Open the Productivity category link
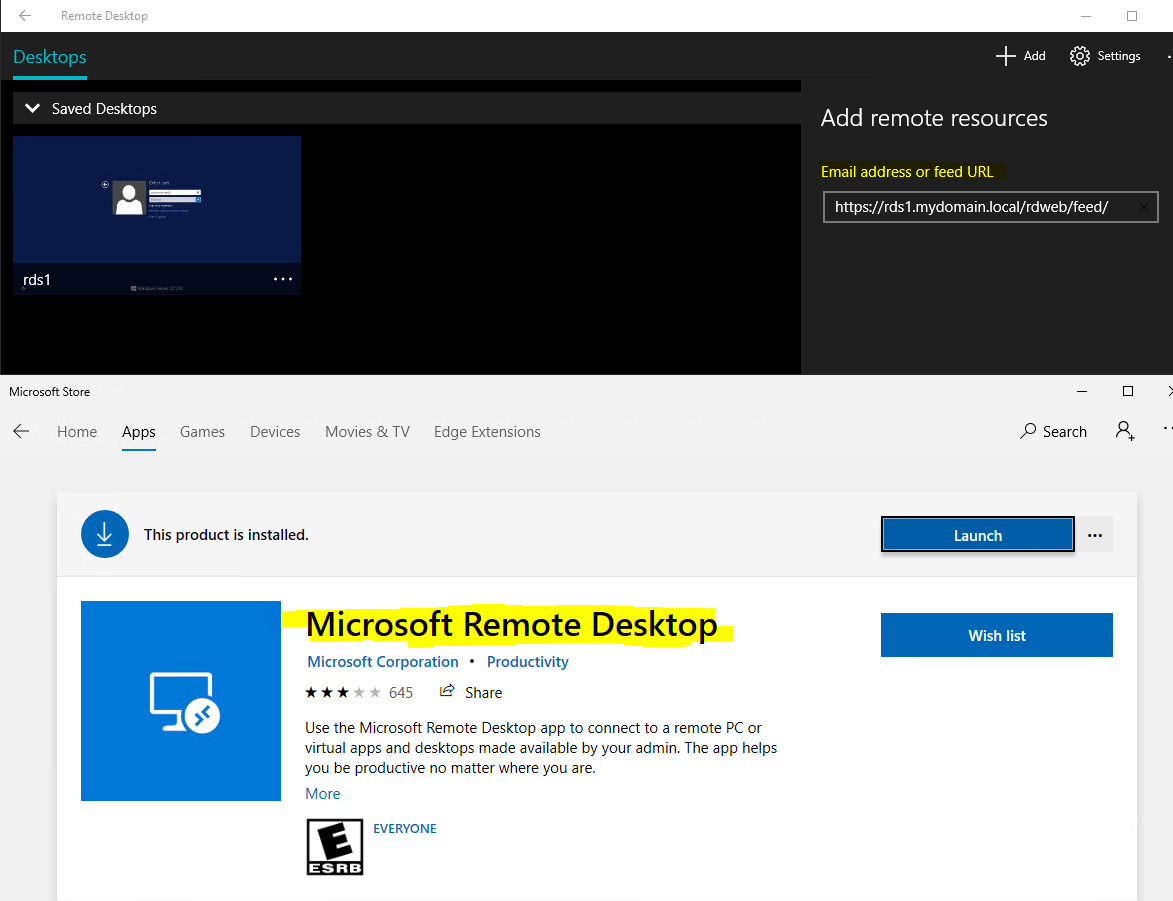The height and width of the screenshot is (901, 1173). click(527, 662)
